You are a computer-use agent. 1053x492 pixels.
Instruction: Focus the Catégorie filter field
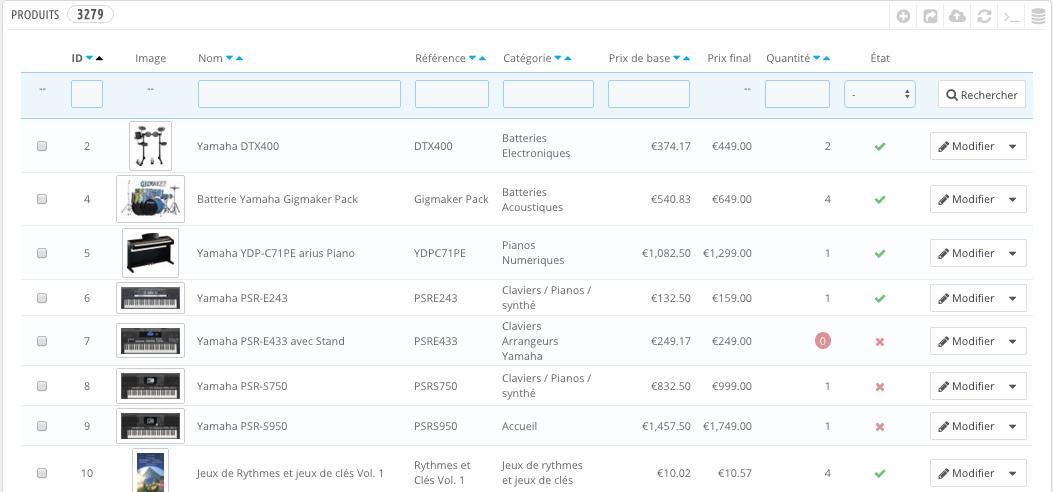click(x=549, y=94)
